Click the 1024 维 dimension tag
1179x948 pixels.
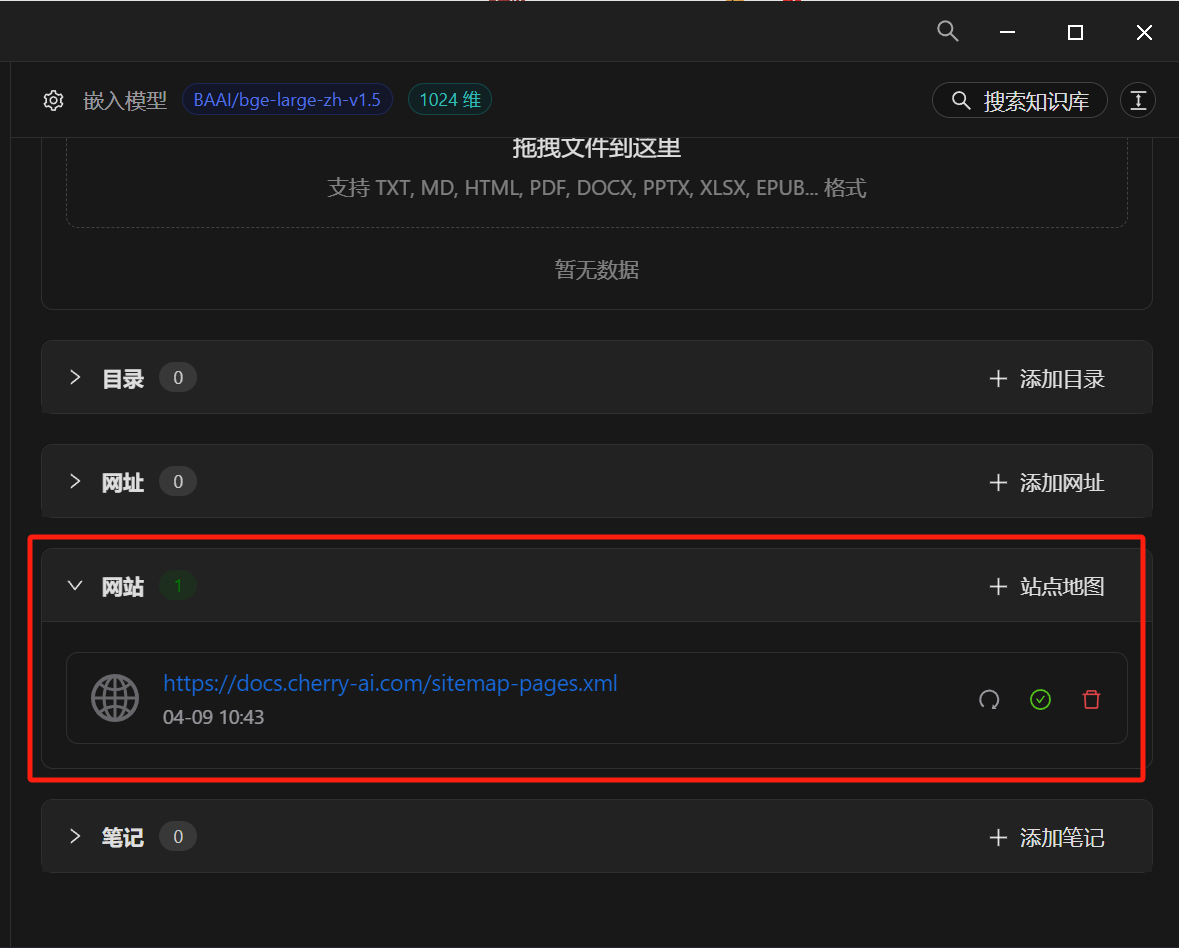[x=450, y=101]
